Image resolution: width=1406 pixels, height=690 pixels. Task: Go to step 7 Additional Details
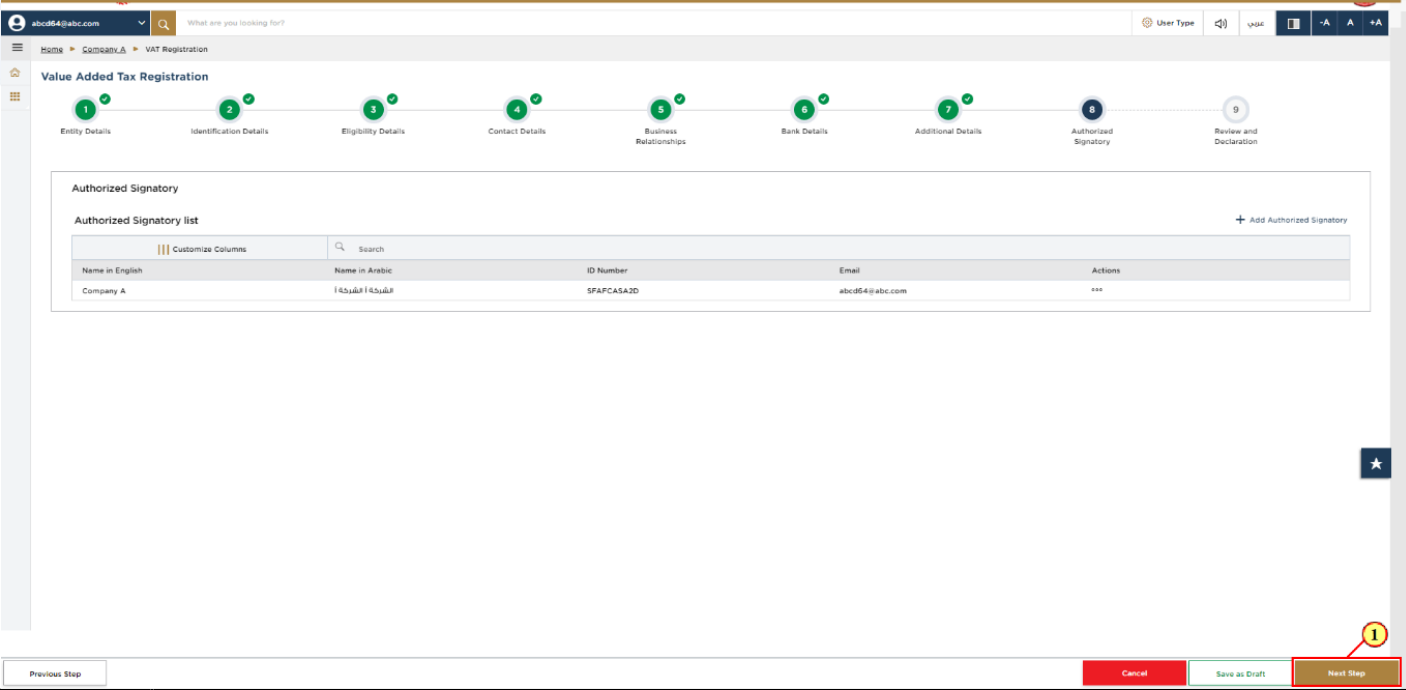(x=947, y=110)
